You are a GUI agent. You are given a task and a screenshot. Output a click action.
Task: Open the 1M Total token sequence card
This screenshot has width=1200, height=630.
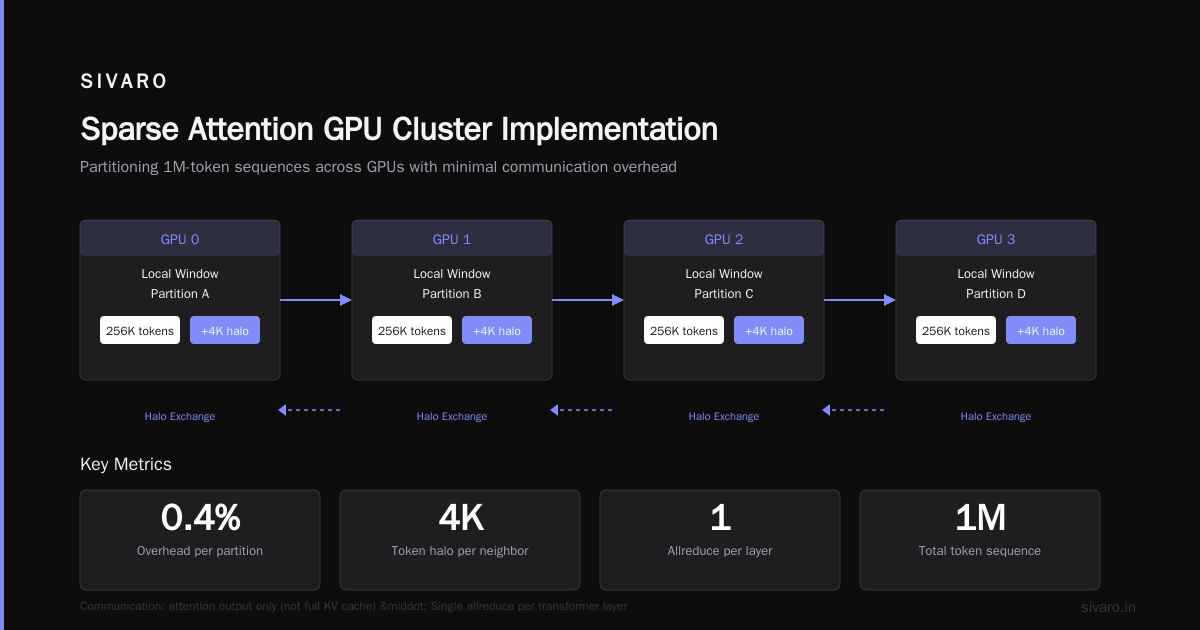coord(980,540)
